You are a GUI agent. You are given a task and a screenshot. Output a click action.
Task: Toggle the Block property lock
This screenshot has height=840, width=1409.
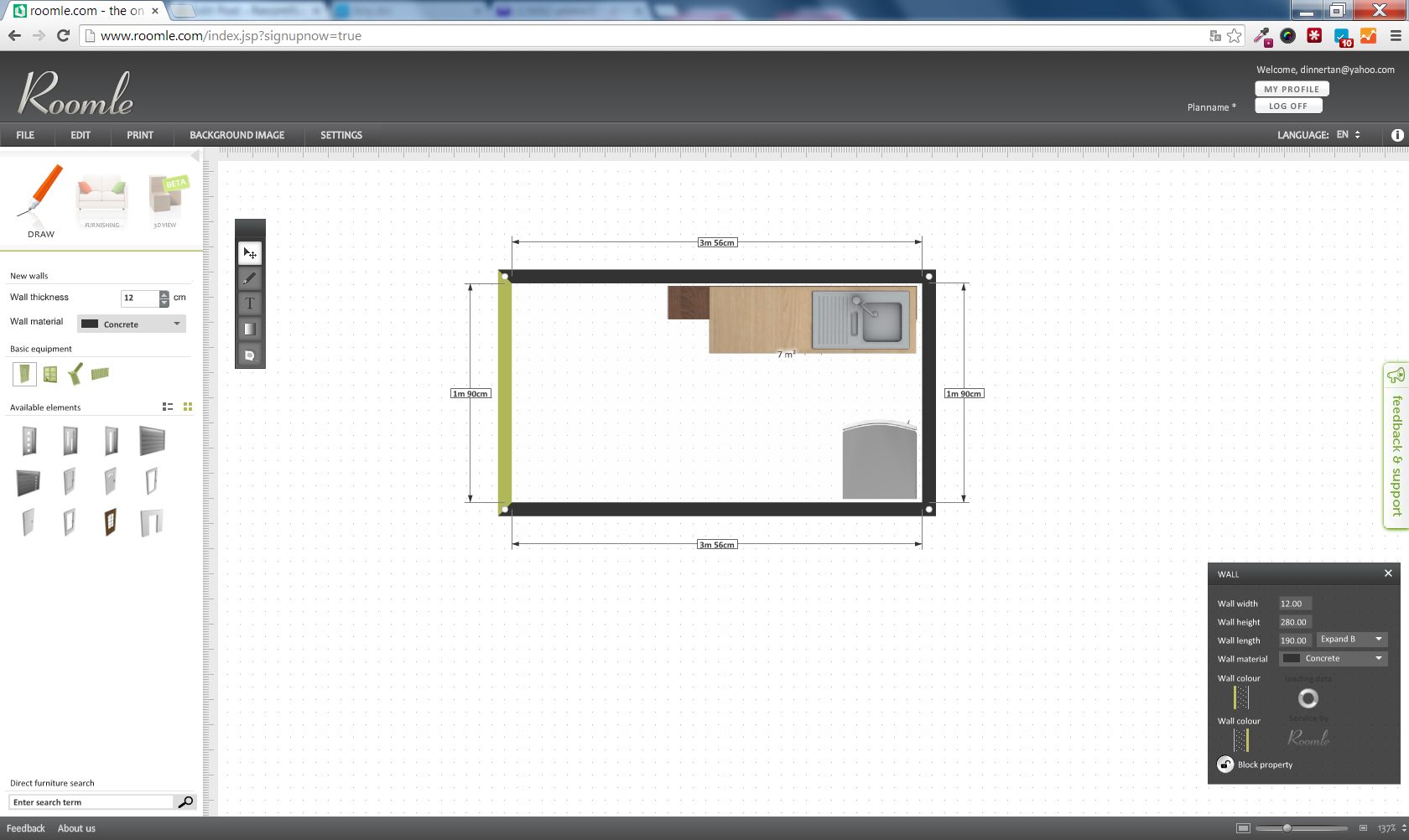click(x=1225, y=765)
